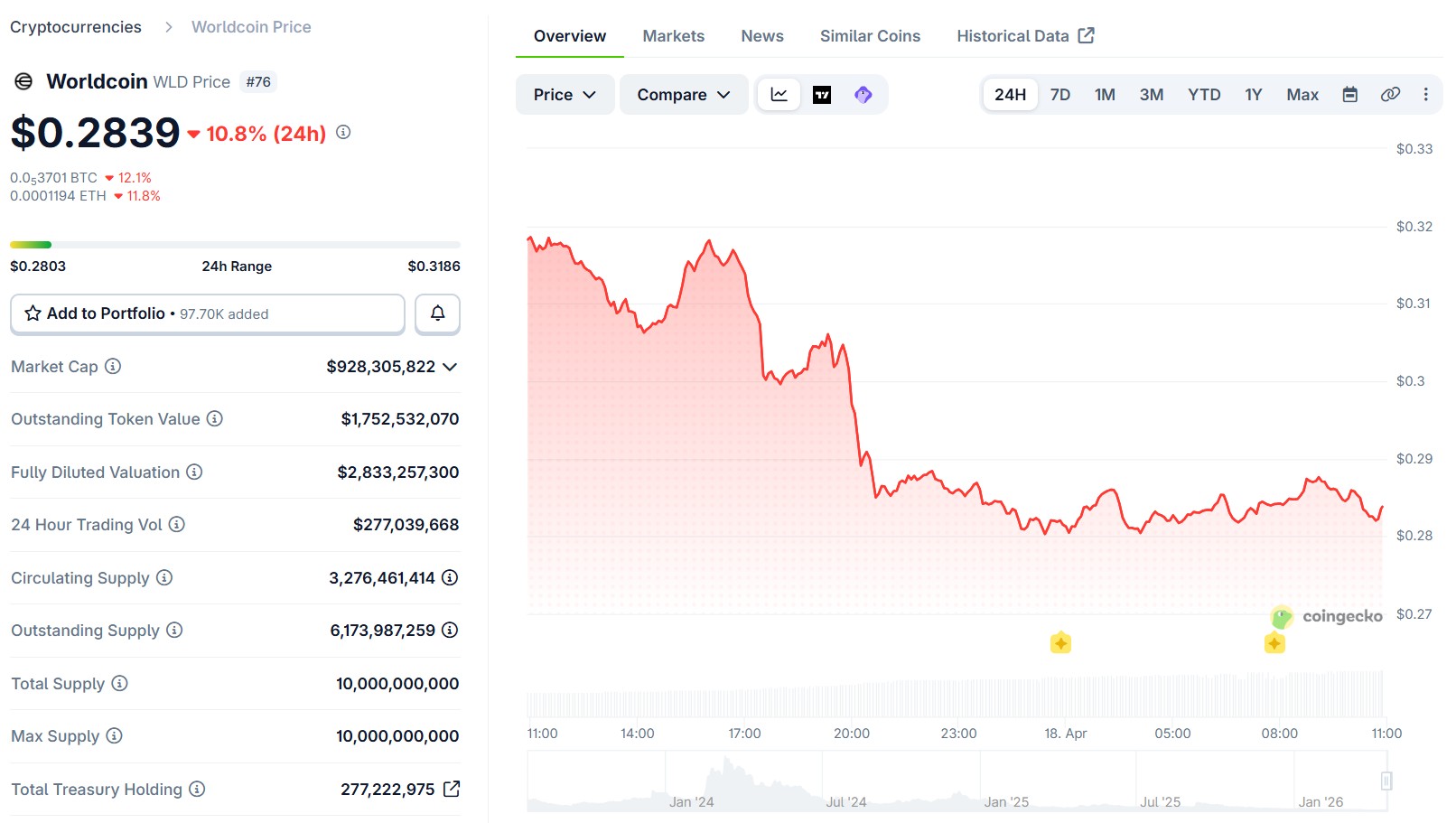Image resolution: width=1456 pixels, height=823 pixels.
Task: Go to Cryptocurrencies breadcrumb link
Action: (x=76, y=27)
